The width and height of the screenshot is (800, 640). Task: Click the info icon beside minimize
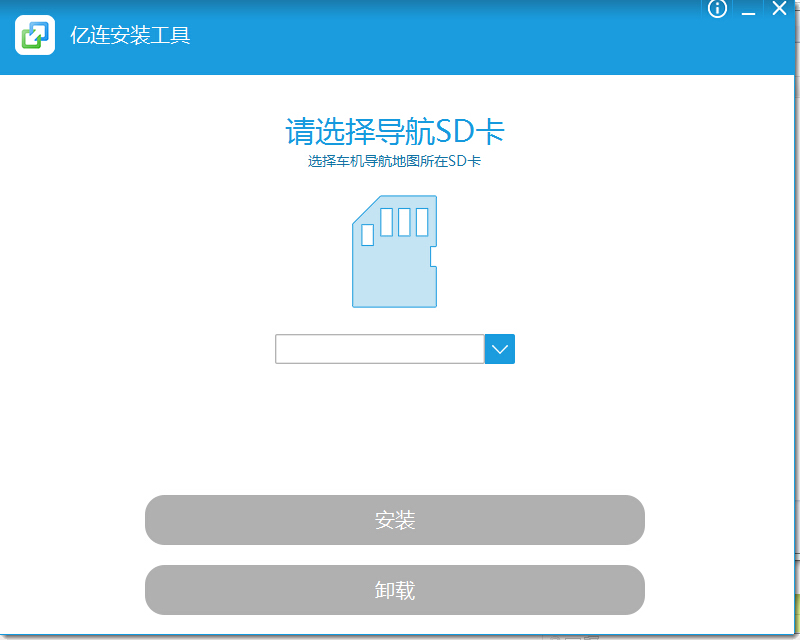(716, 9)
